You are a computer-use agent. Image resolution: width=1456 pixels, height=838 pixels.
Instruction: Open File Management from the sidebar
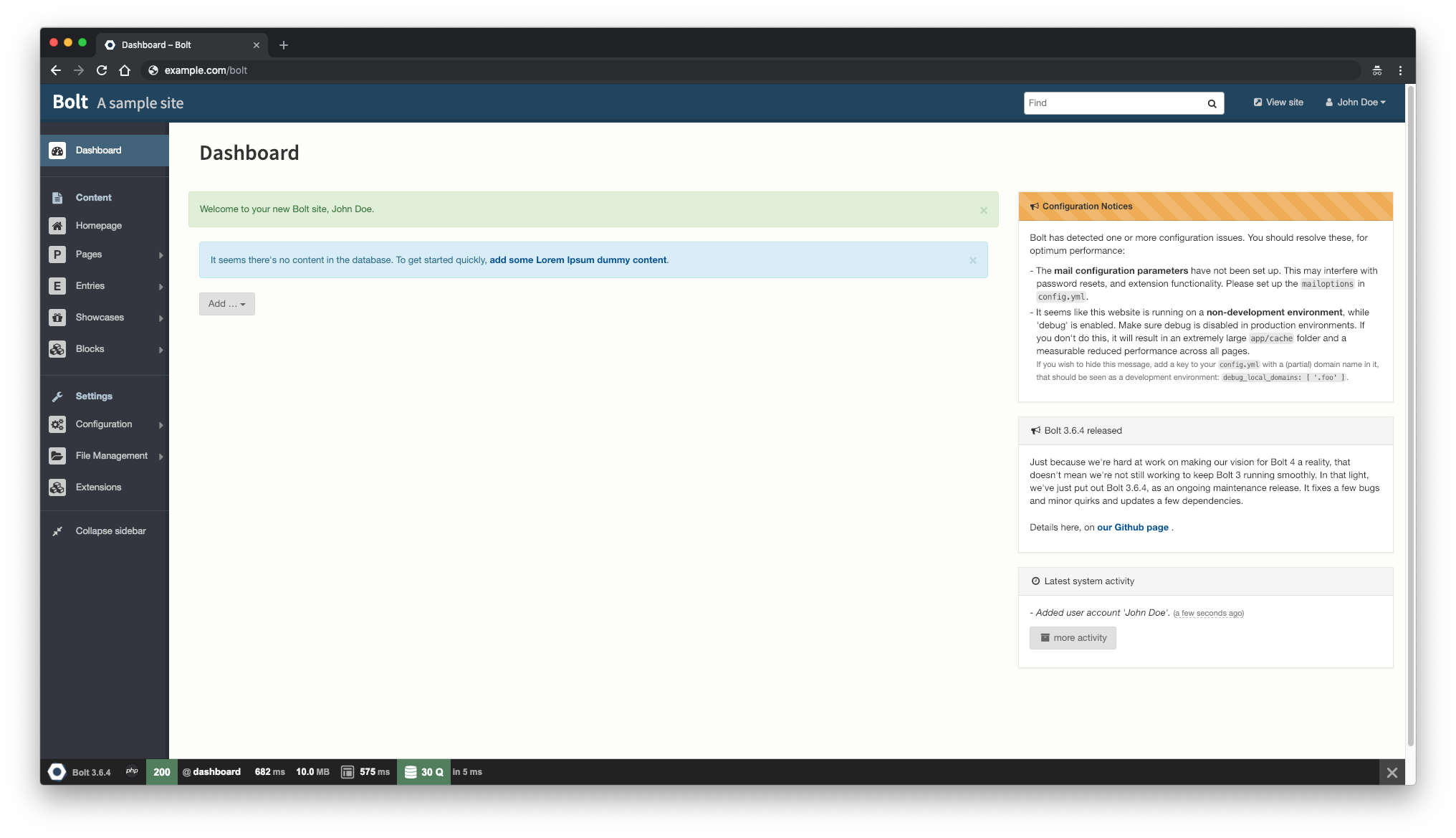(x=111, y=455)
